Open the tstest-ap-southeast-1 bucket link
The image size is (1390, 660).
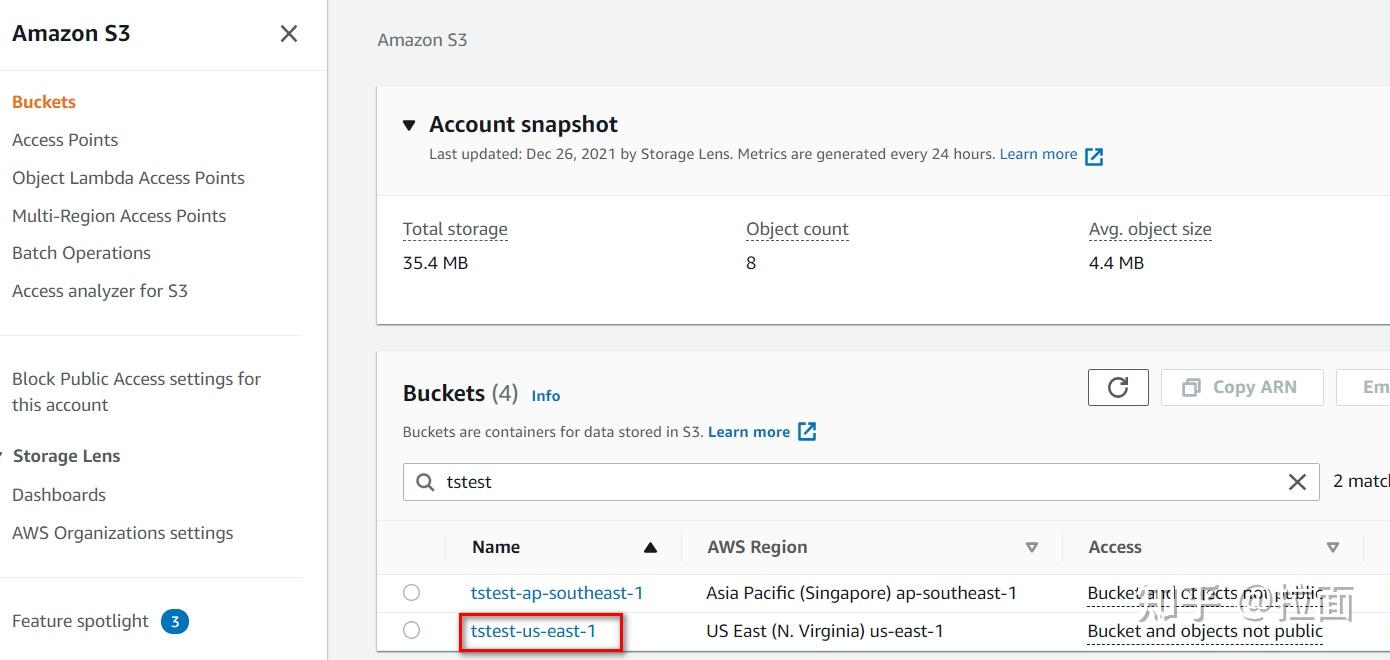tap(557, 593)
